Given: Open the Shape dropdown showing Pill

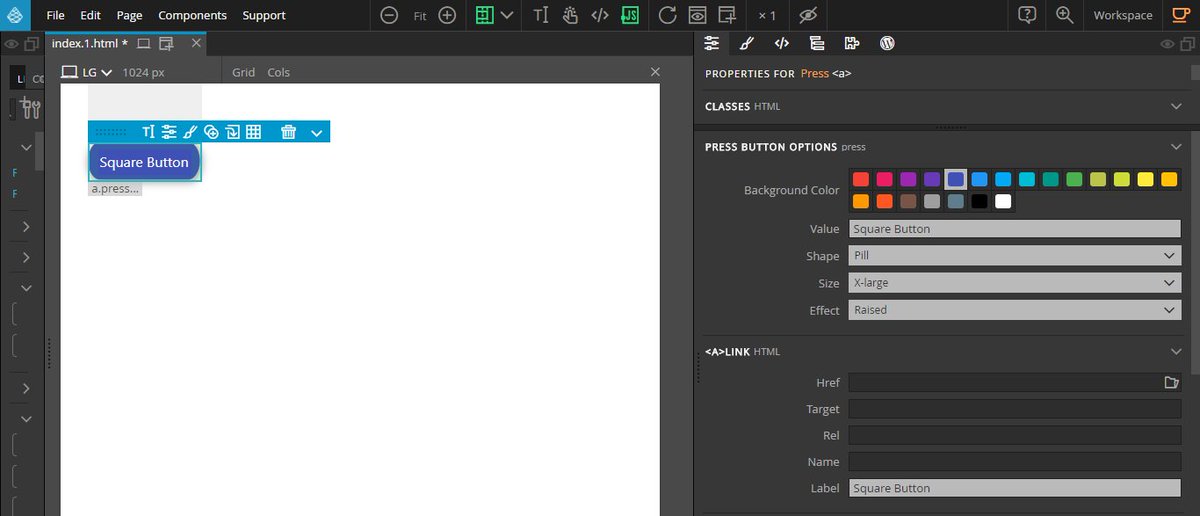Looking at the screenshot, I should pyautogui.click(x=1015, y=256).
